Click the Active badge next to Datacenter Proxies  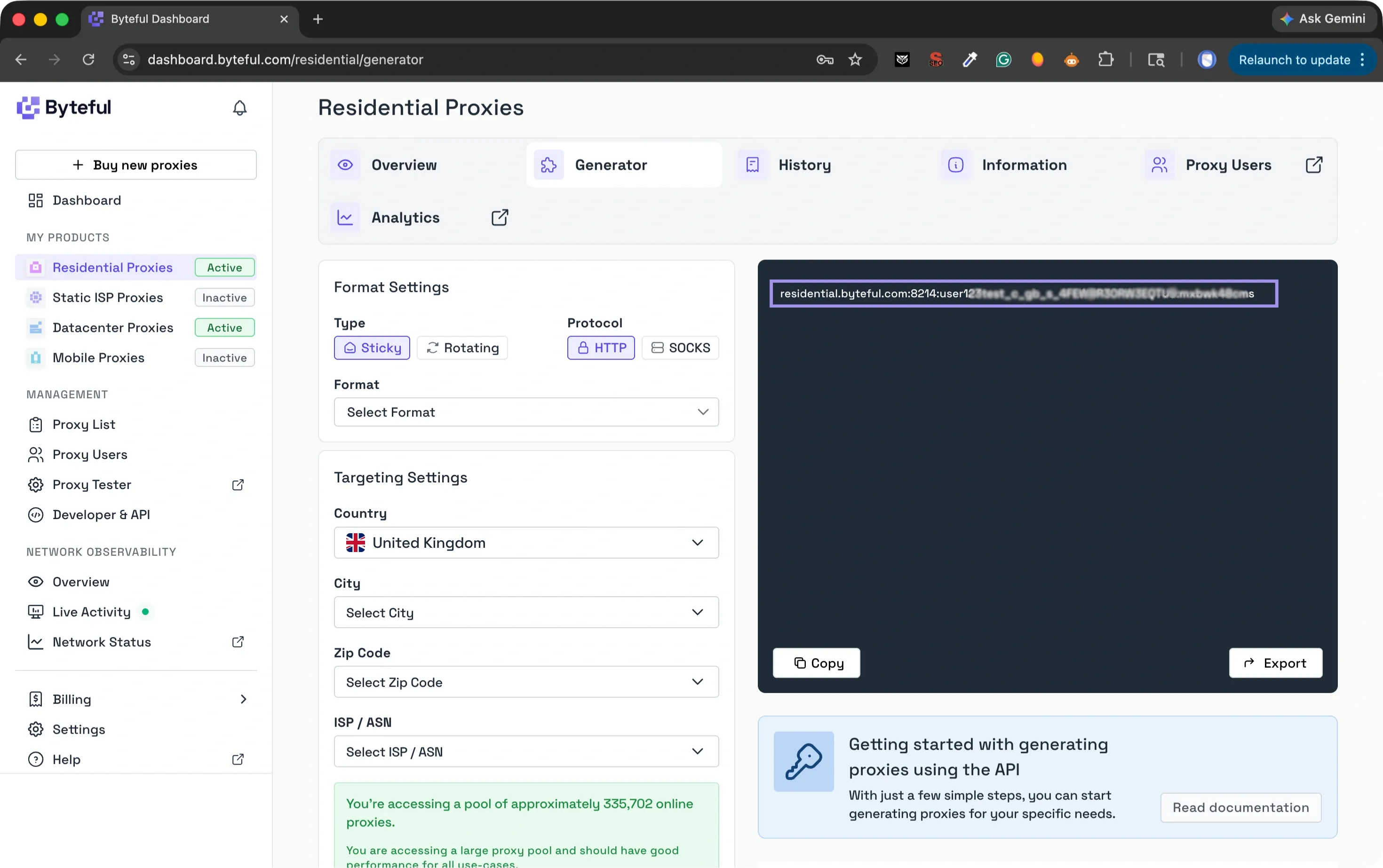(224, 328)
